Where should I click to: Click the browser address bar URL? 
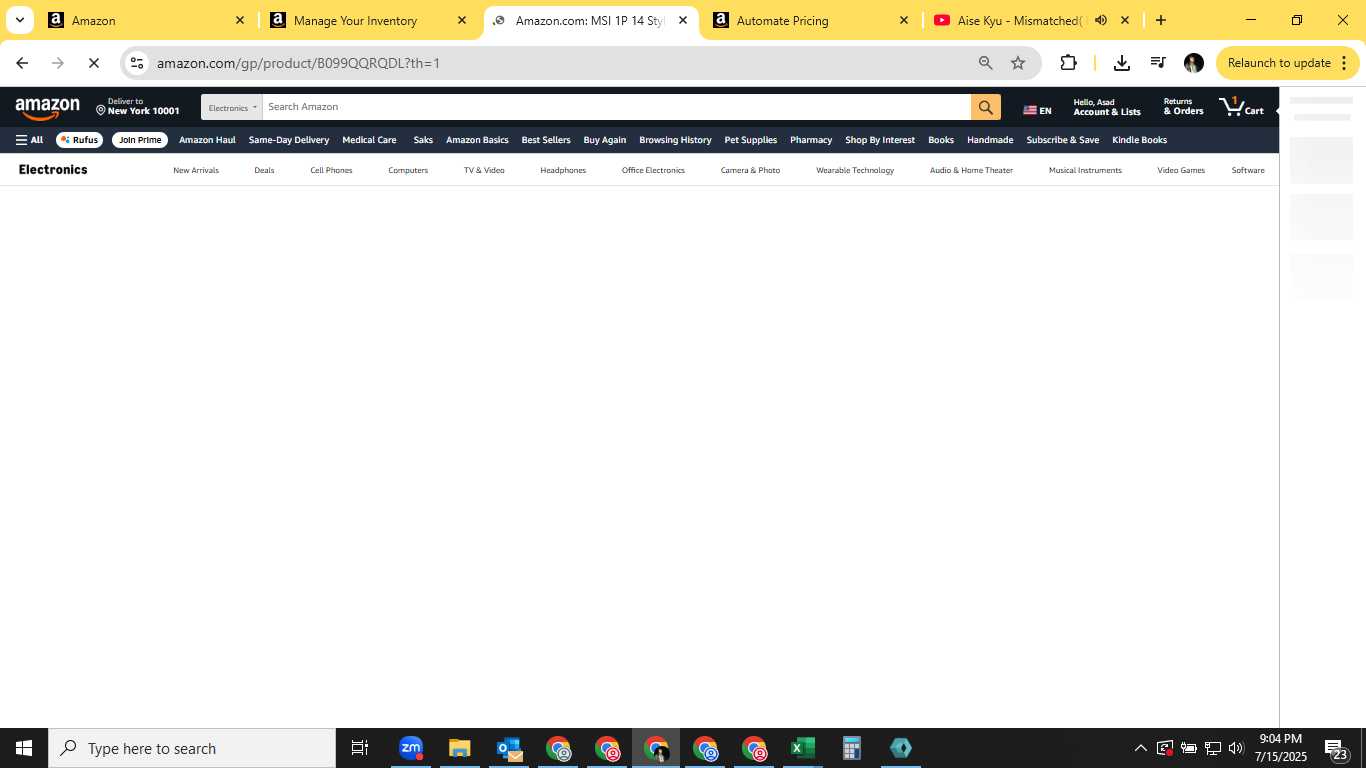[x=298, y=63]
